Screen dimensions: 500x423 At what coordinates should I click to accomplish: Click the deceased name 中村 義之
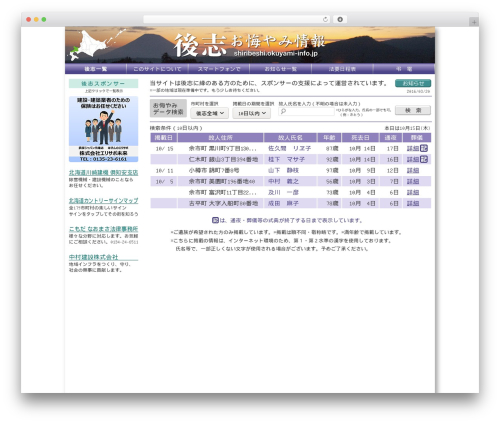(283, 182)
